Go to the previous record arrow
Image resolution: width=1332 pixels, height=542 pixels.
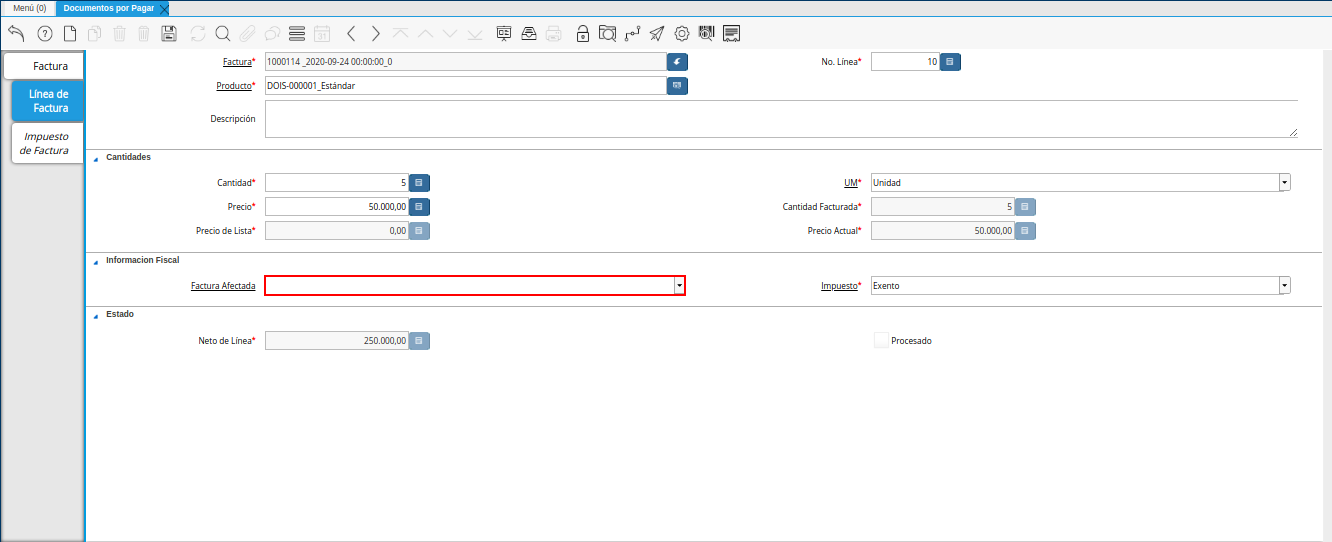pyautogui.click(x=351, y=33)
